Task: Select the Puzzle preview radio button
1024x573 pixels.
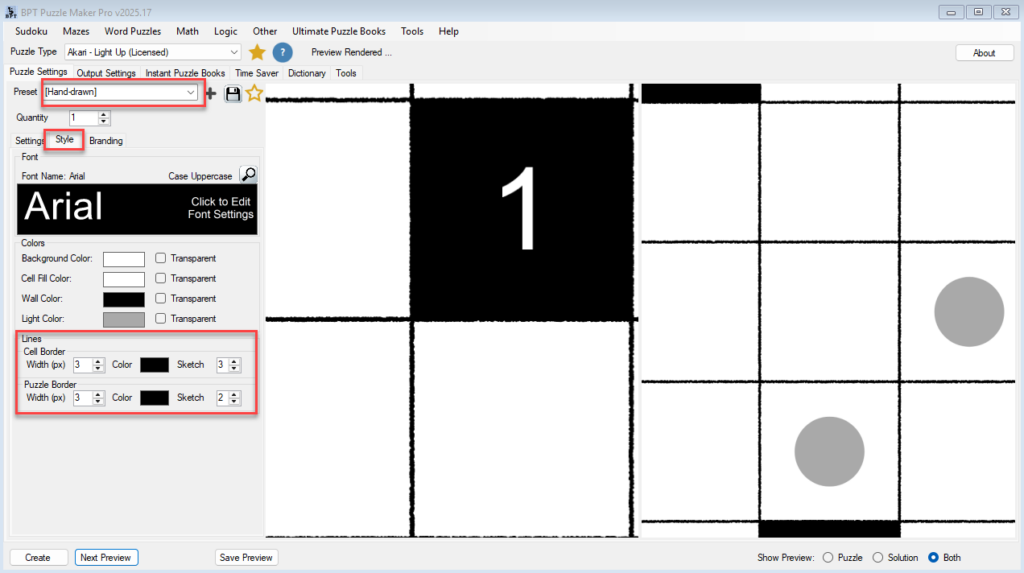Action: 827,557
